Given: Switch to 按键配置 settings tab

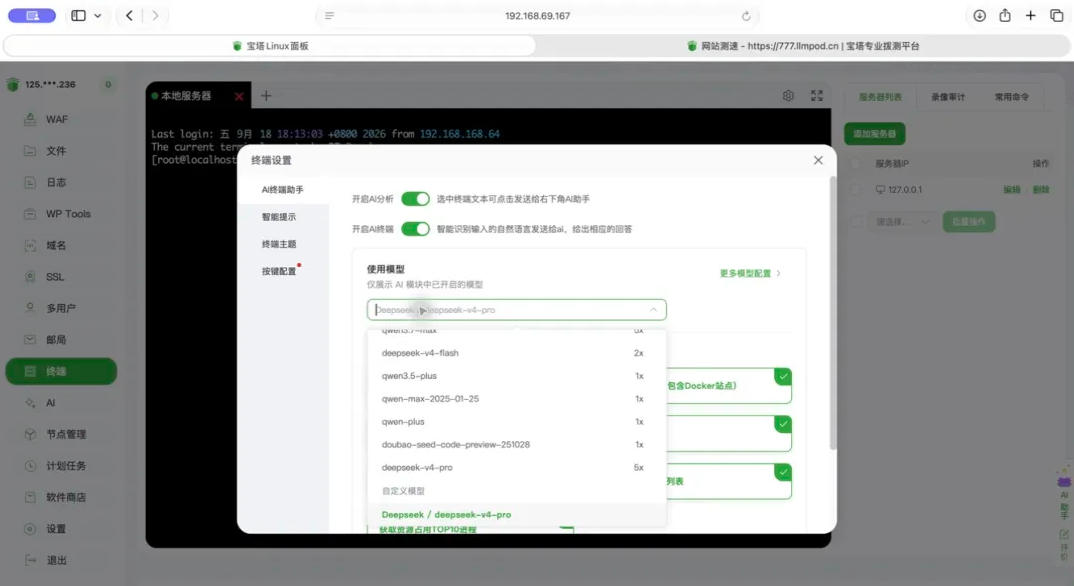Looking at the screenshot, I should click(283, 271).
